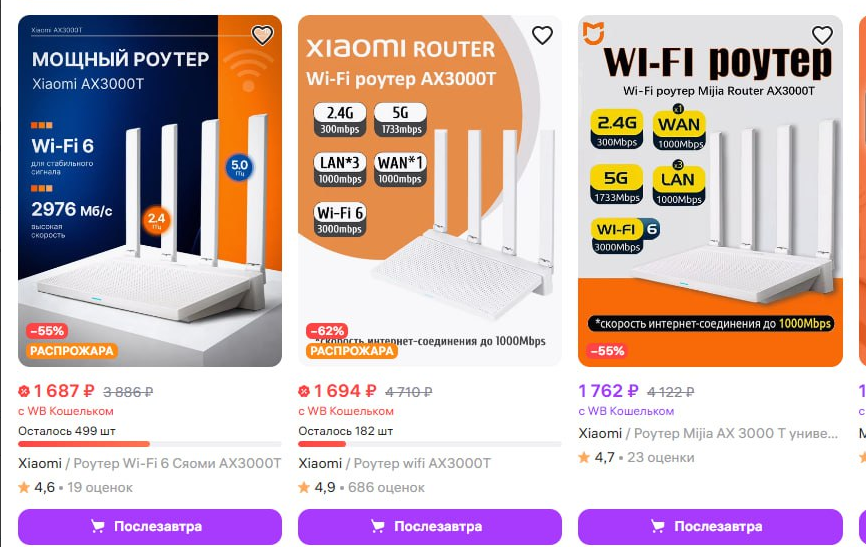866x547 pixels.
Task: Click cart icon on the second Послезавтра button
Action: pos(378,527)
